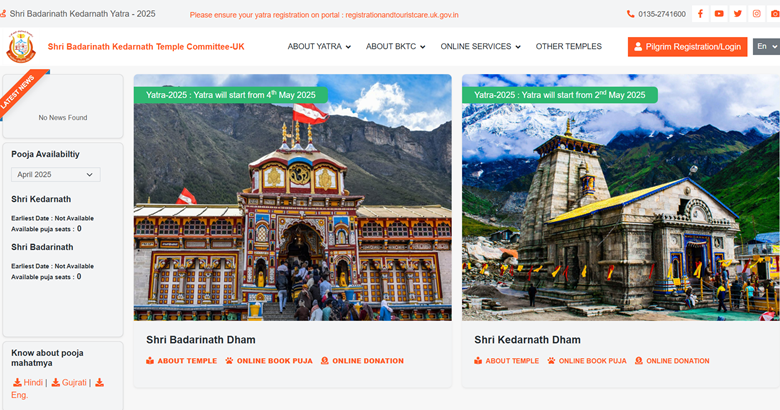Go to Other Temples page
The width and height of the screenshot is (780, 410).
click(569, 46)
